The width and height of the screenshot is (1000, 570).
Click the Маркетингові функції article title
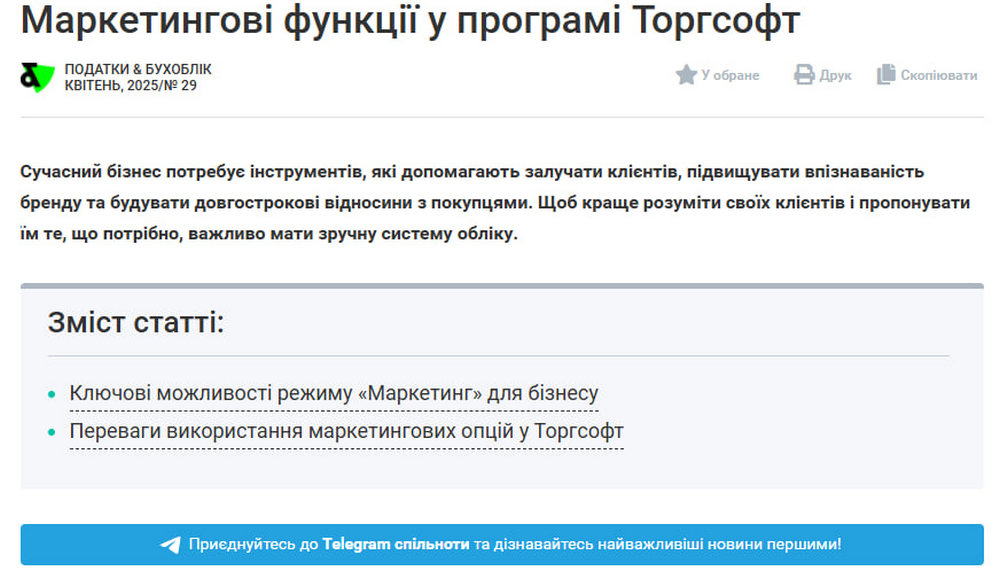(x=410, y=20)
